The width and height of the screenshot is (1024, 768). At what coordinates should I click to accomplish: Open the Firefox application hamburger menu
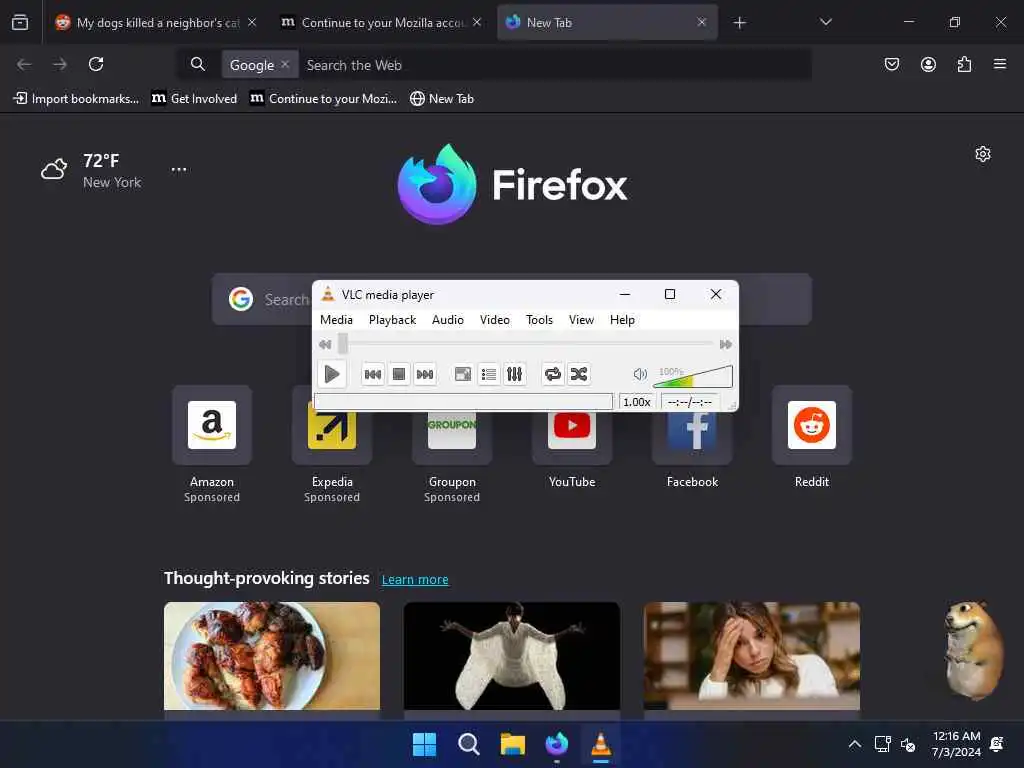click(x=1000, y=64)
